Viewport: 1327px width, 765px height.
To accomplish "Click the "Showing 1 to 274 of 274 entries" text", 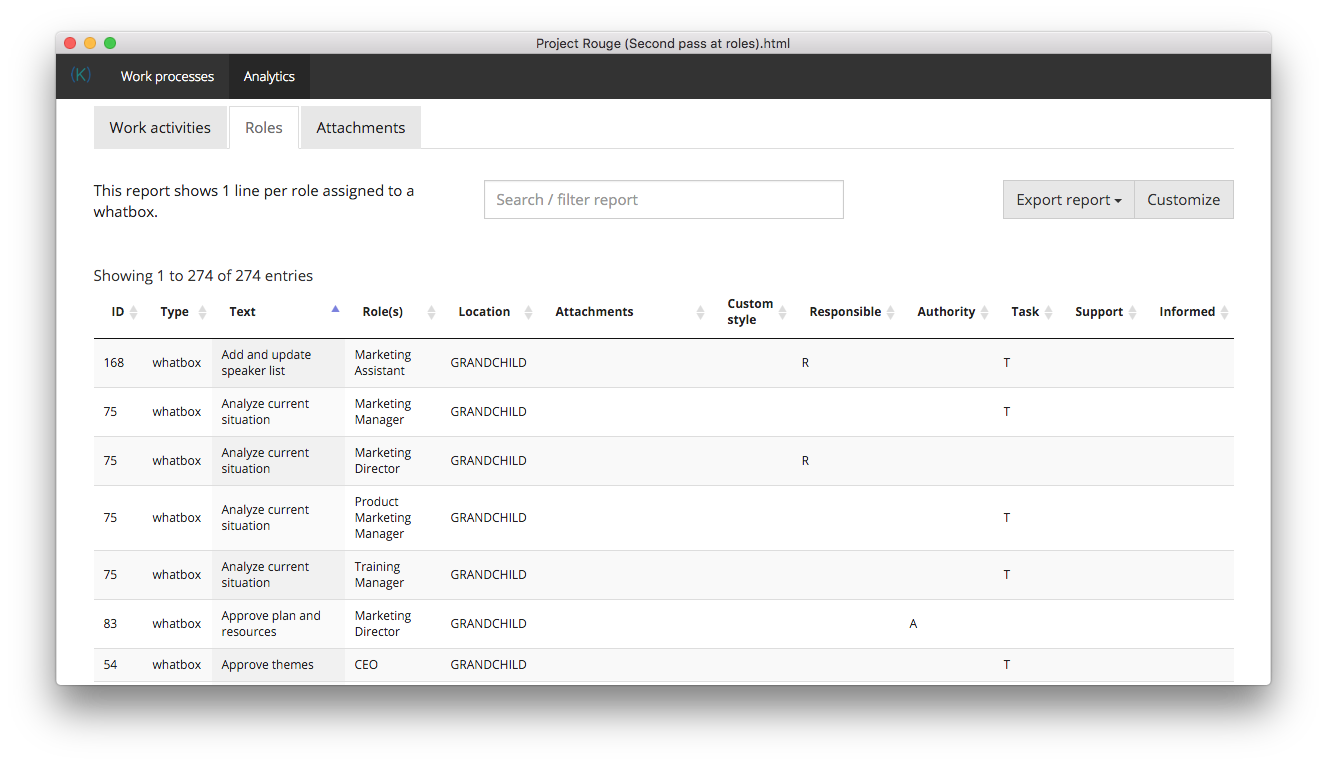I will coord(203,276).
